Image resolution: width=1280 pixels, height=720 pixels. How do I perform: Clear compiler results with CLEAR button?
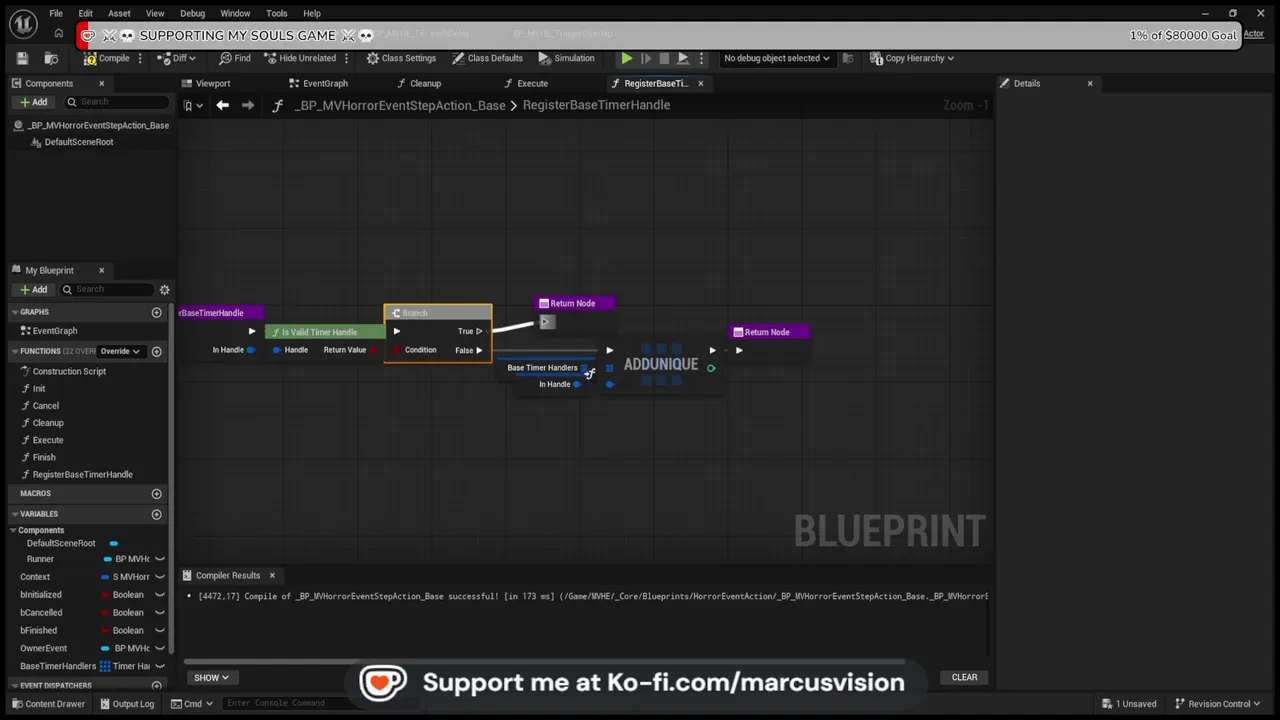pyautogui.click(x=965, y=677)
